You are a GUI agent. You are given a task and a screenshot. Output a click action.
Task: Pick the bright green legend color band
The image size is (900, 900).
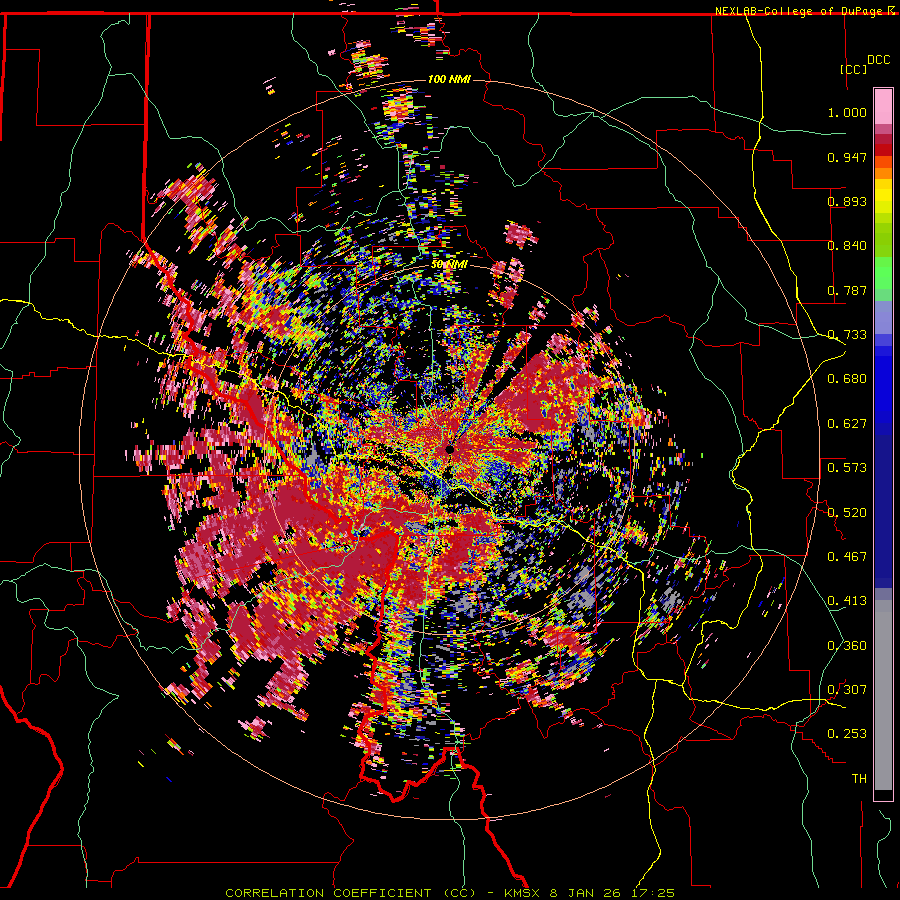point(883,273)
